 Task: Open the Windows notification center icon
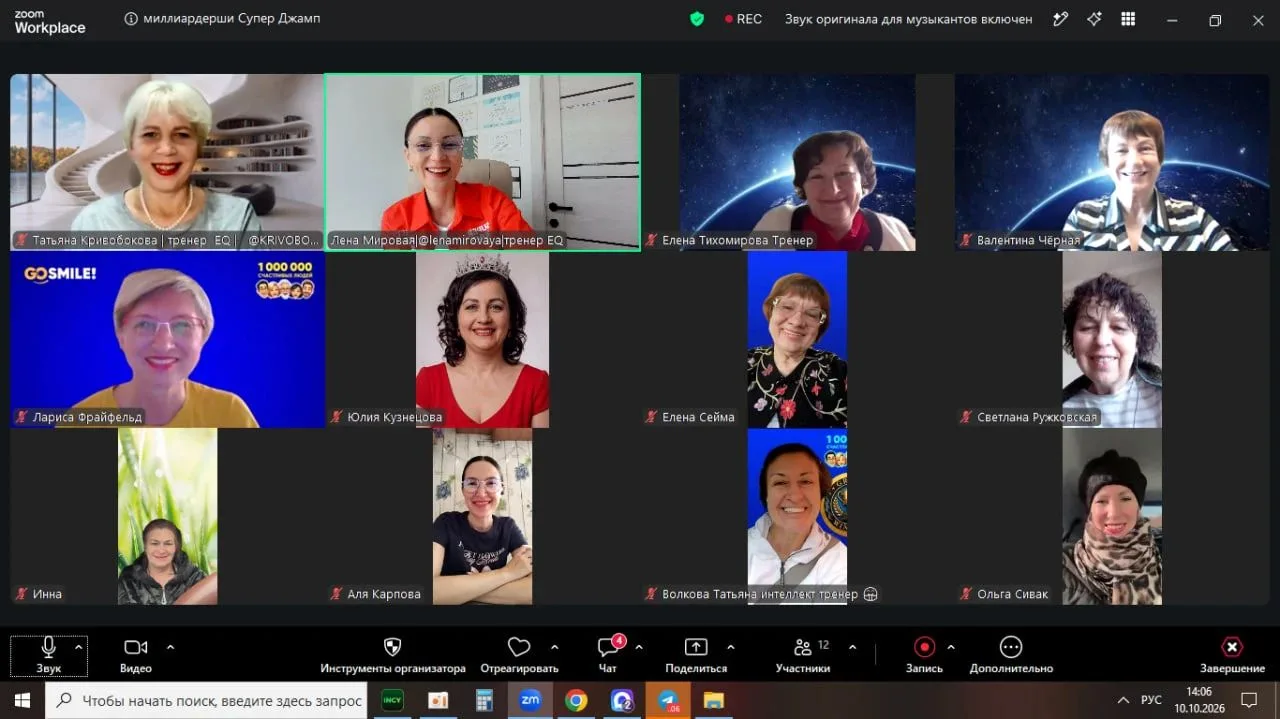pos(1249,700)
